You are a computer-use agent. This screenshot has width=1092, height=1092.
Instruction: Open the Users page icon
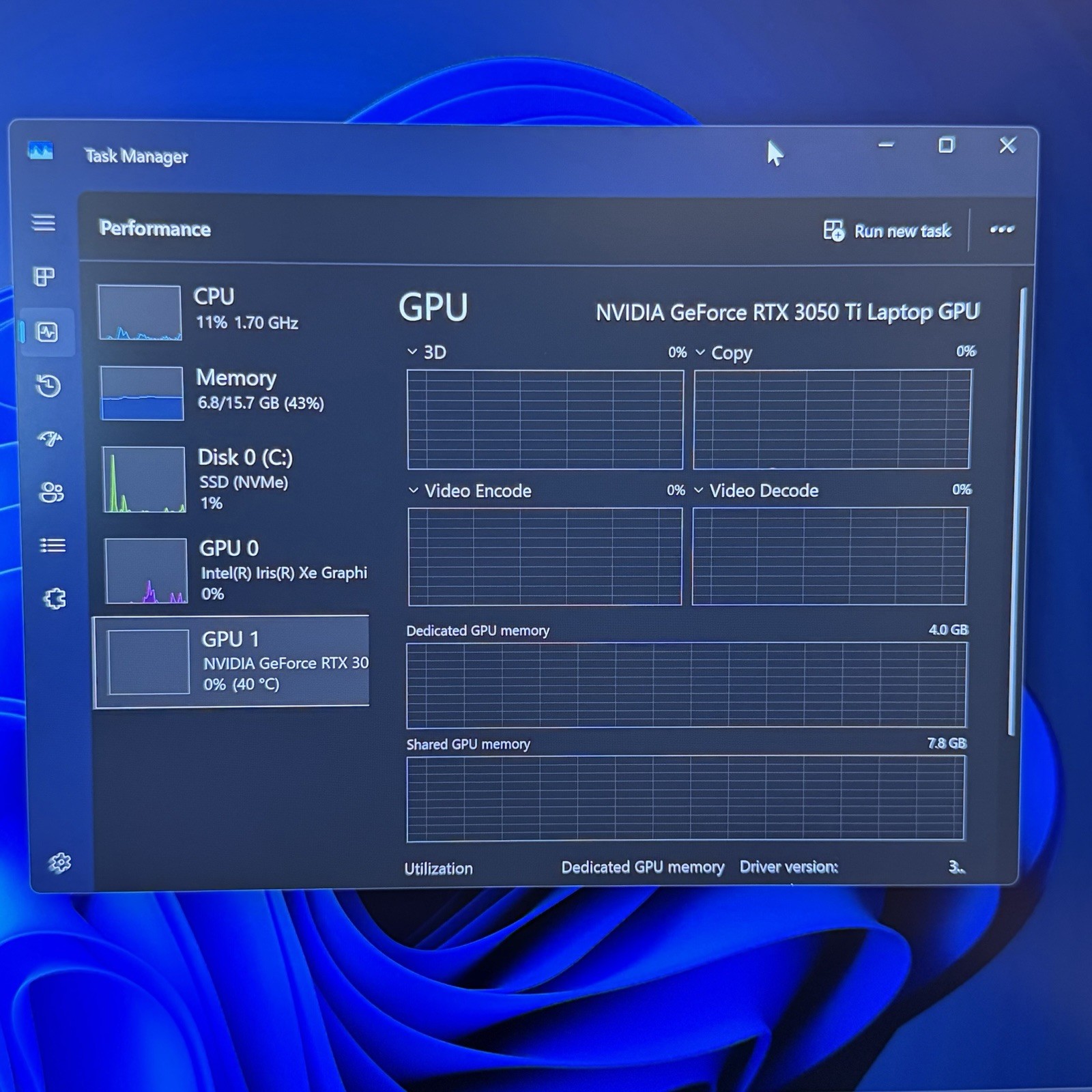click(52, 492)
